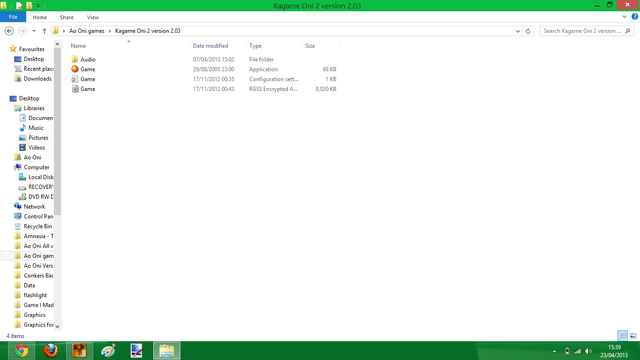Expand breadcrumb arrow after Ao Oni games
This screenshot has width=640, height=360.
pyautogui.click(x=109, y=31)
